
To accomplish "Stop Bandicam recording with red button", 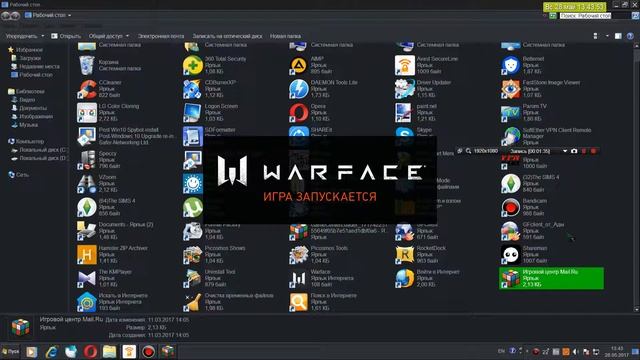I will coord(593,151).
